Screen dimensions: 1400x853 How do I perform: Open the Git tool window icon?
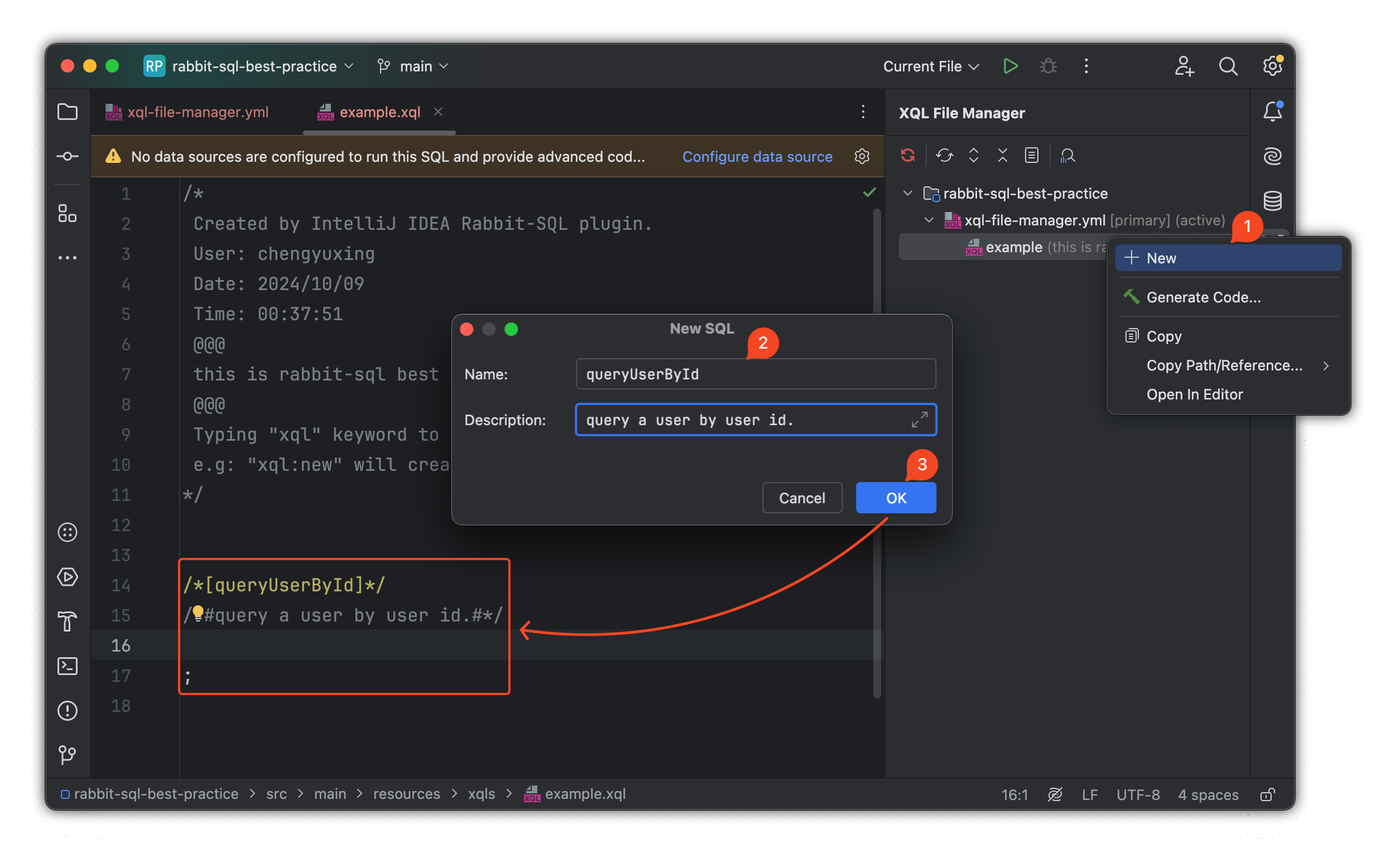(68, 755)
